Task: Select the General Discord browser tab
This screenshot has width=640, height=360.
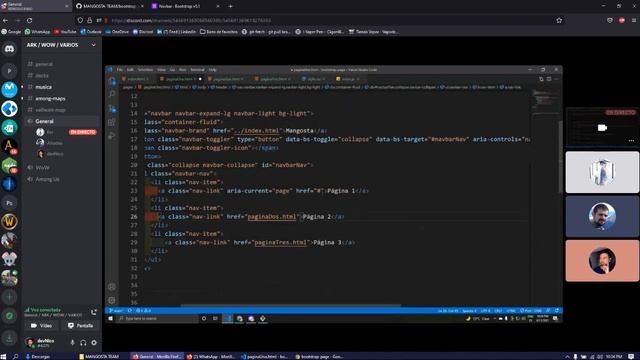Action: [35, 6]
